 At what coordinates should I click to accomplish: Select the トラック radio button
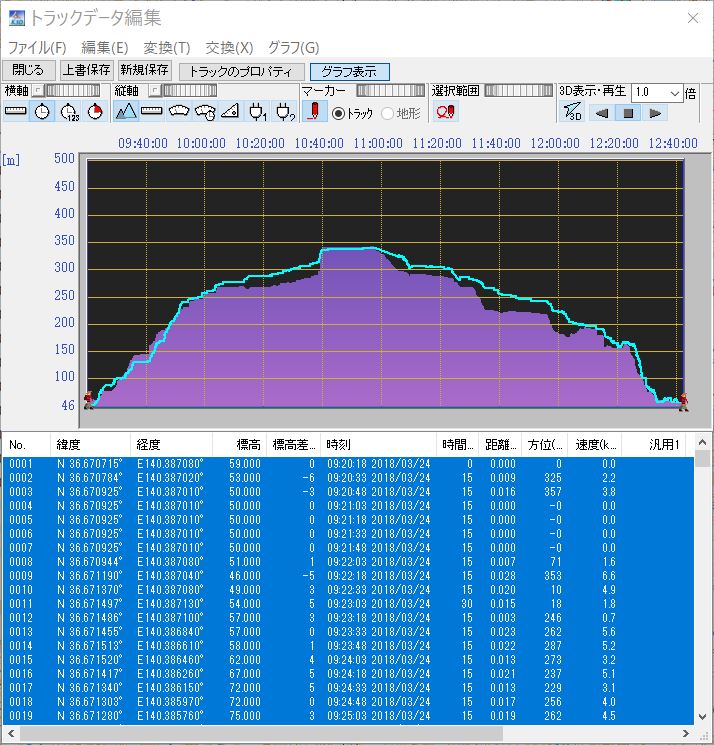(x=338, y=113)
